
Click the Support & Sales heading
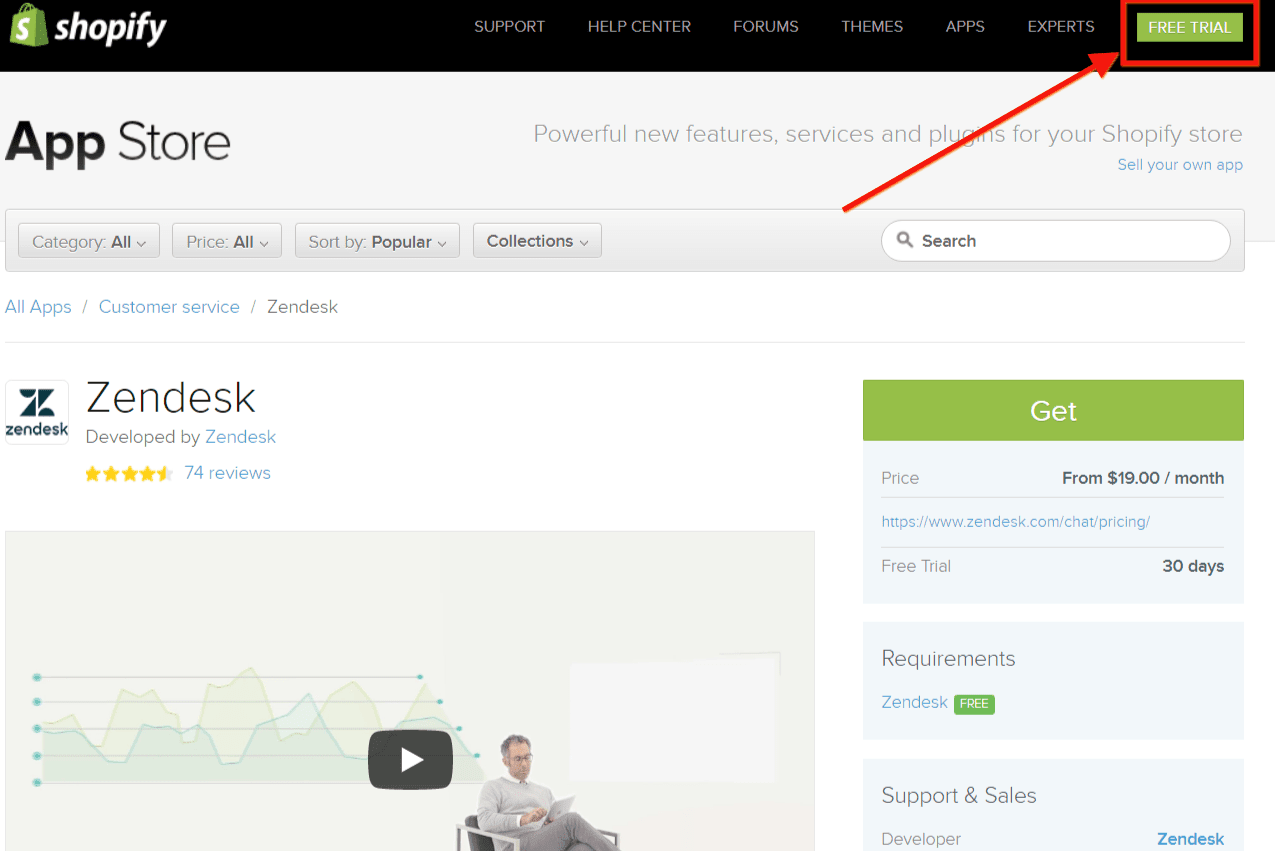959,796
